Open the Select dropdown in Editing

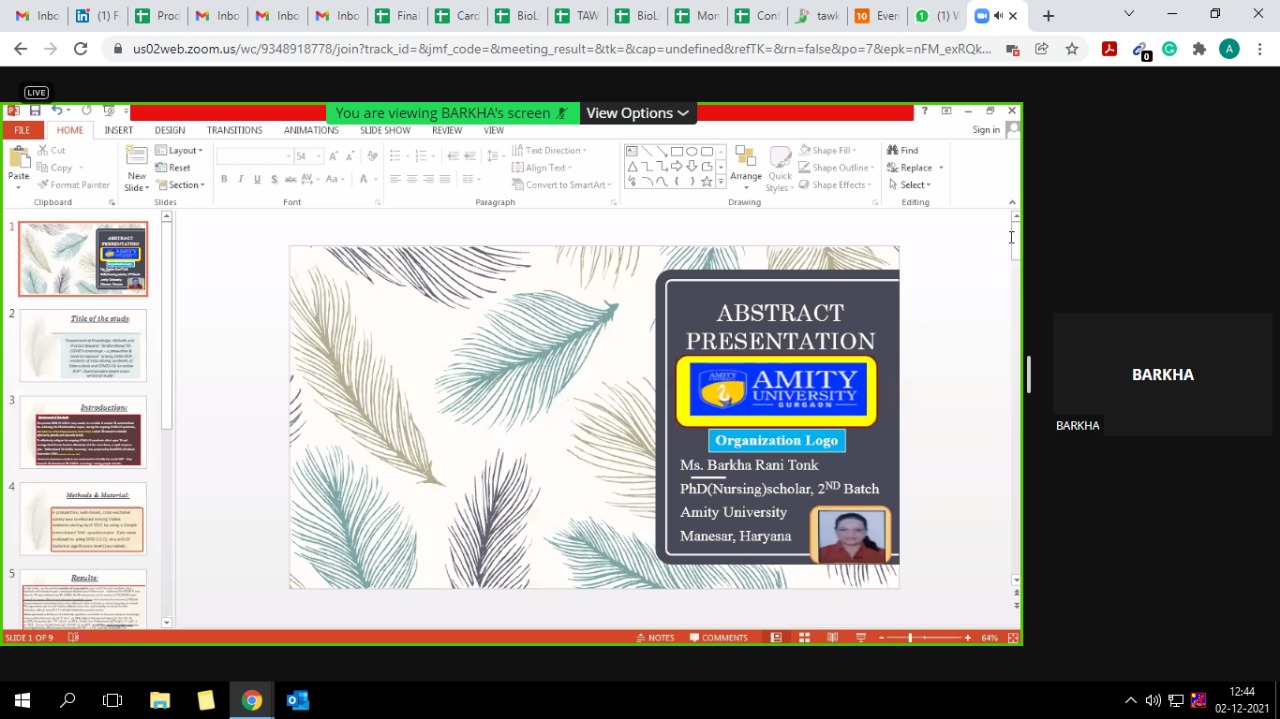909,185
